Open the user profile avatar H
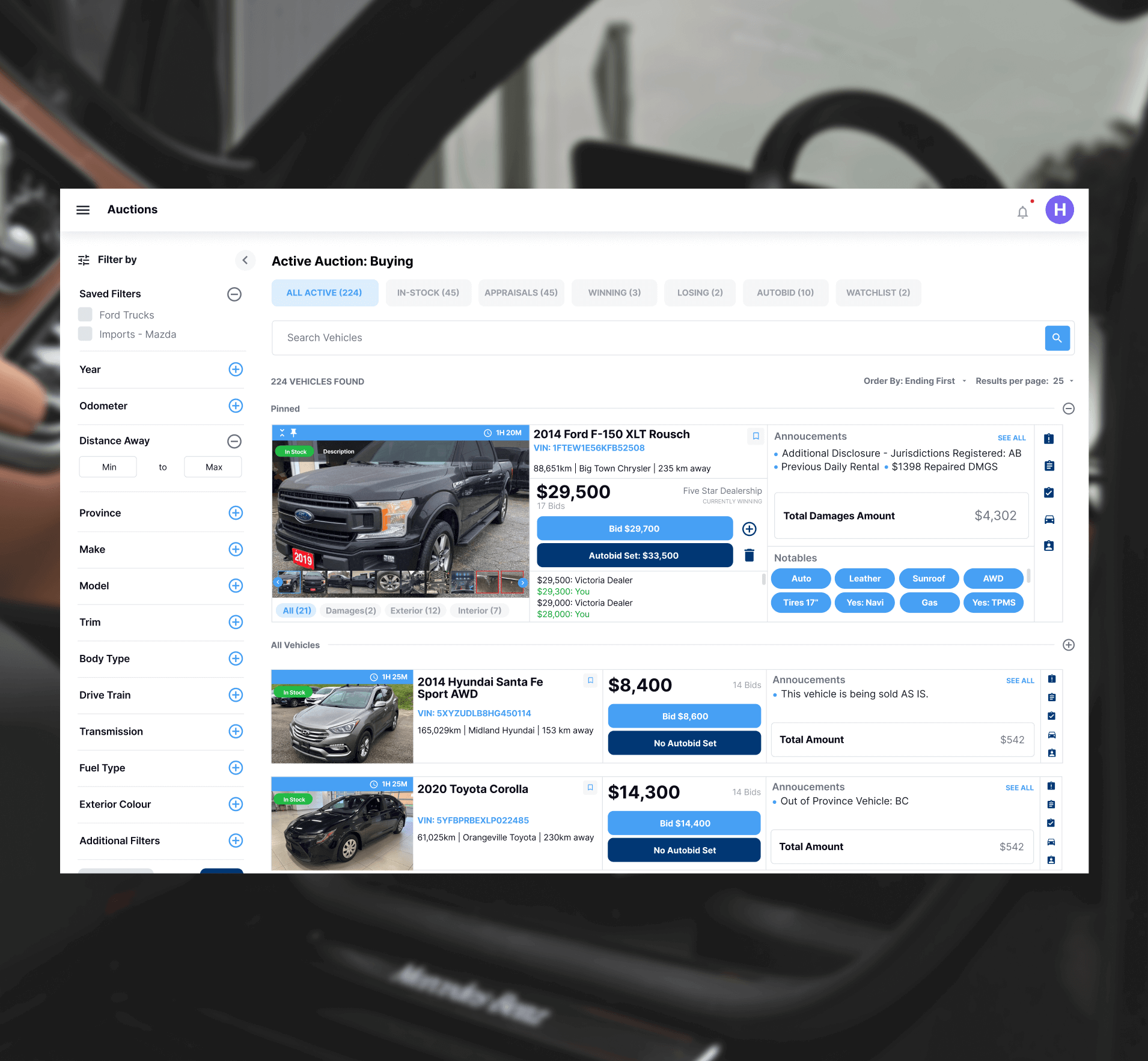Viewport: 1148px width, 1061px height. pyautogui.click(x=1059, y=210)
